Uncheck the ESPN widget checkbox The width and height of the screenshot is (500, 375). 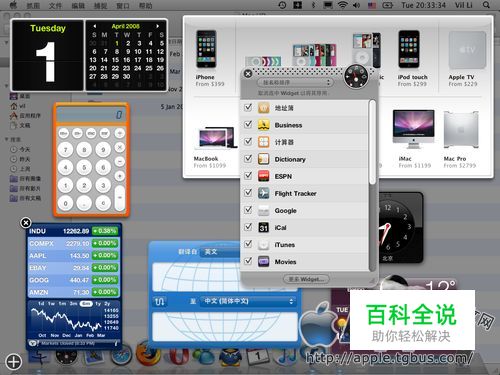coord(248,175)
